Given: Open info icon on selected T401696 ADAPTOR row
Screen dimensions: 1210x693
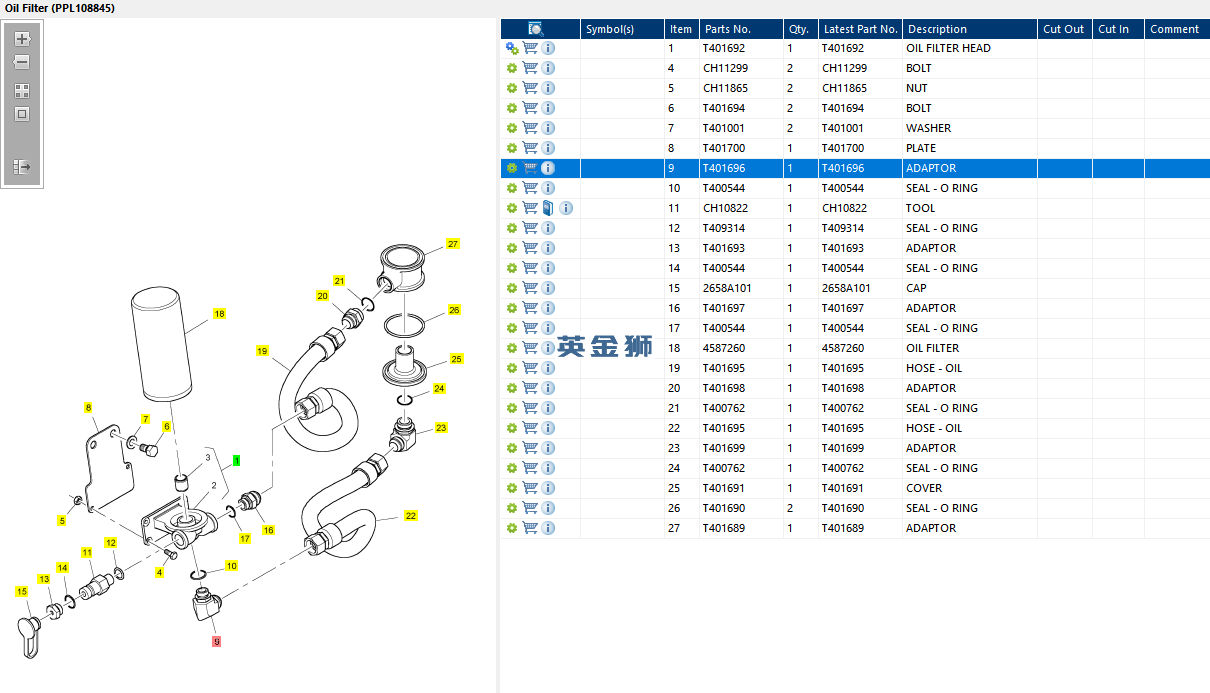Looking at the screenshot, I should click(x=548, y=168).
